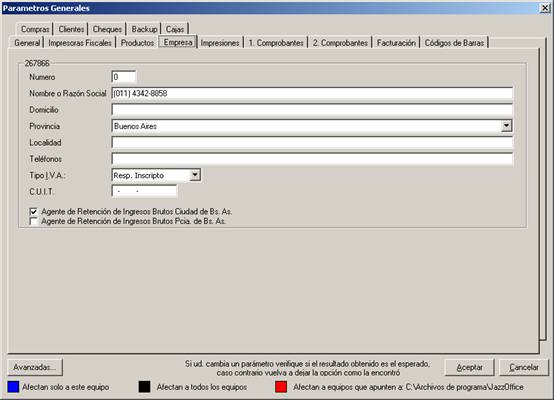
Task: Close the Parametros Generales window
Action: click(545, 8)
